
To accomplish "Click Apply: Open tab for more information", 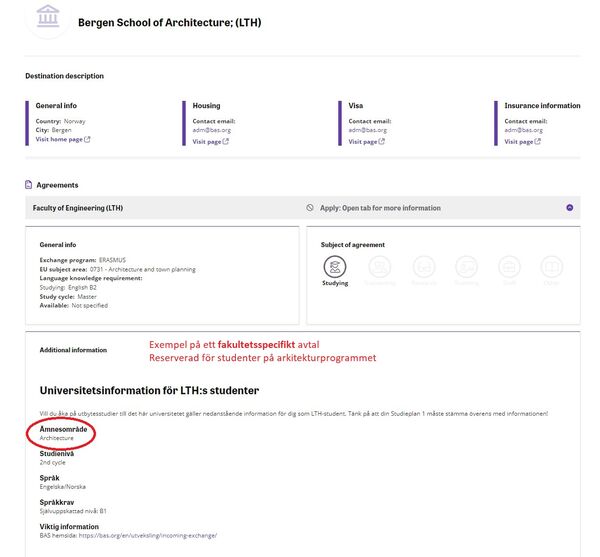I will (380, 208).
